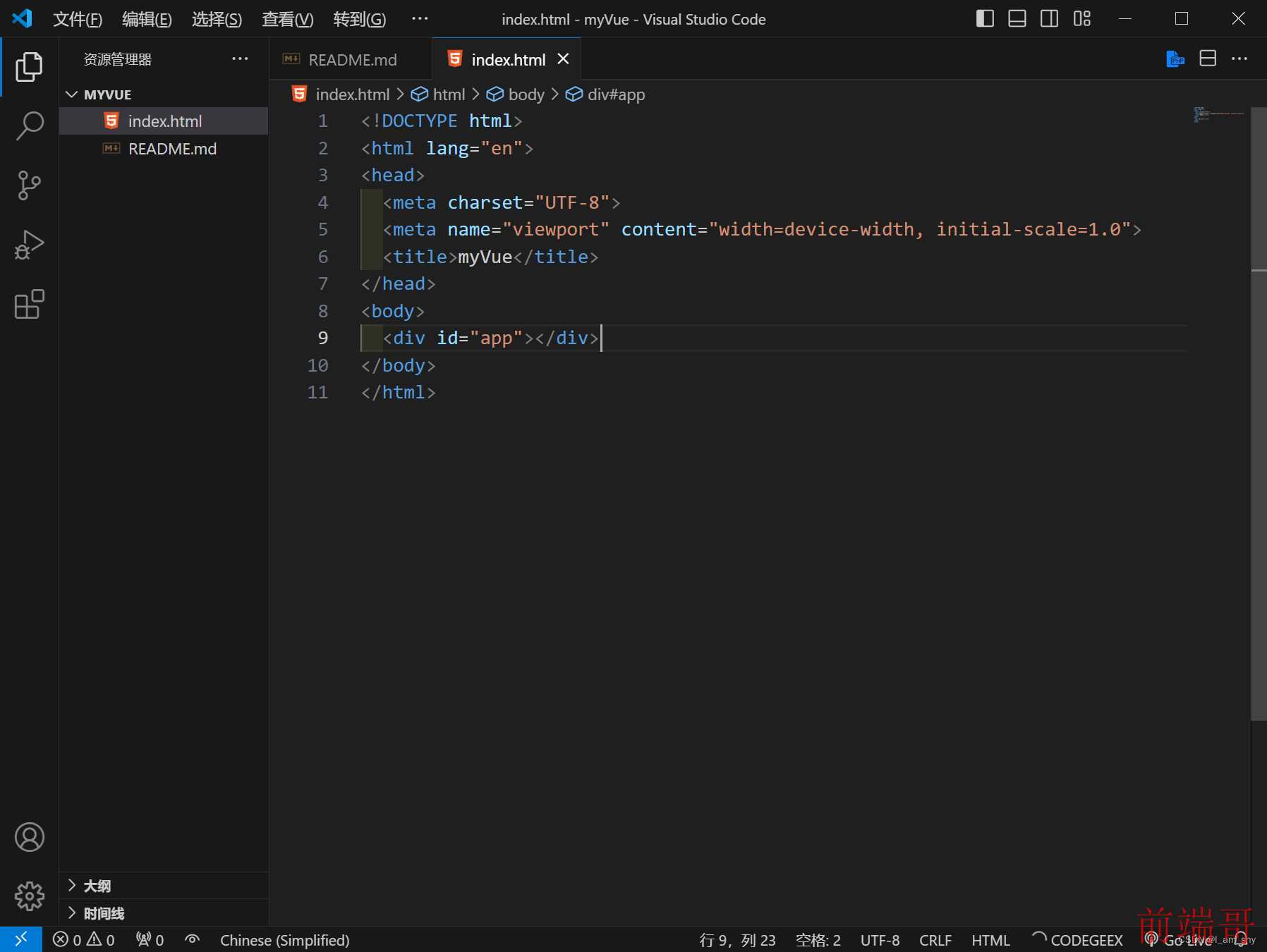Open remote window icon in status bar
The width and height of the screenshot is (1267, 952).
click(x=21, y=939)
